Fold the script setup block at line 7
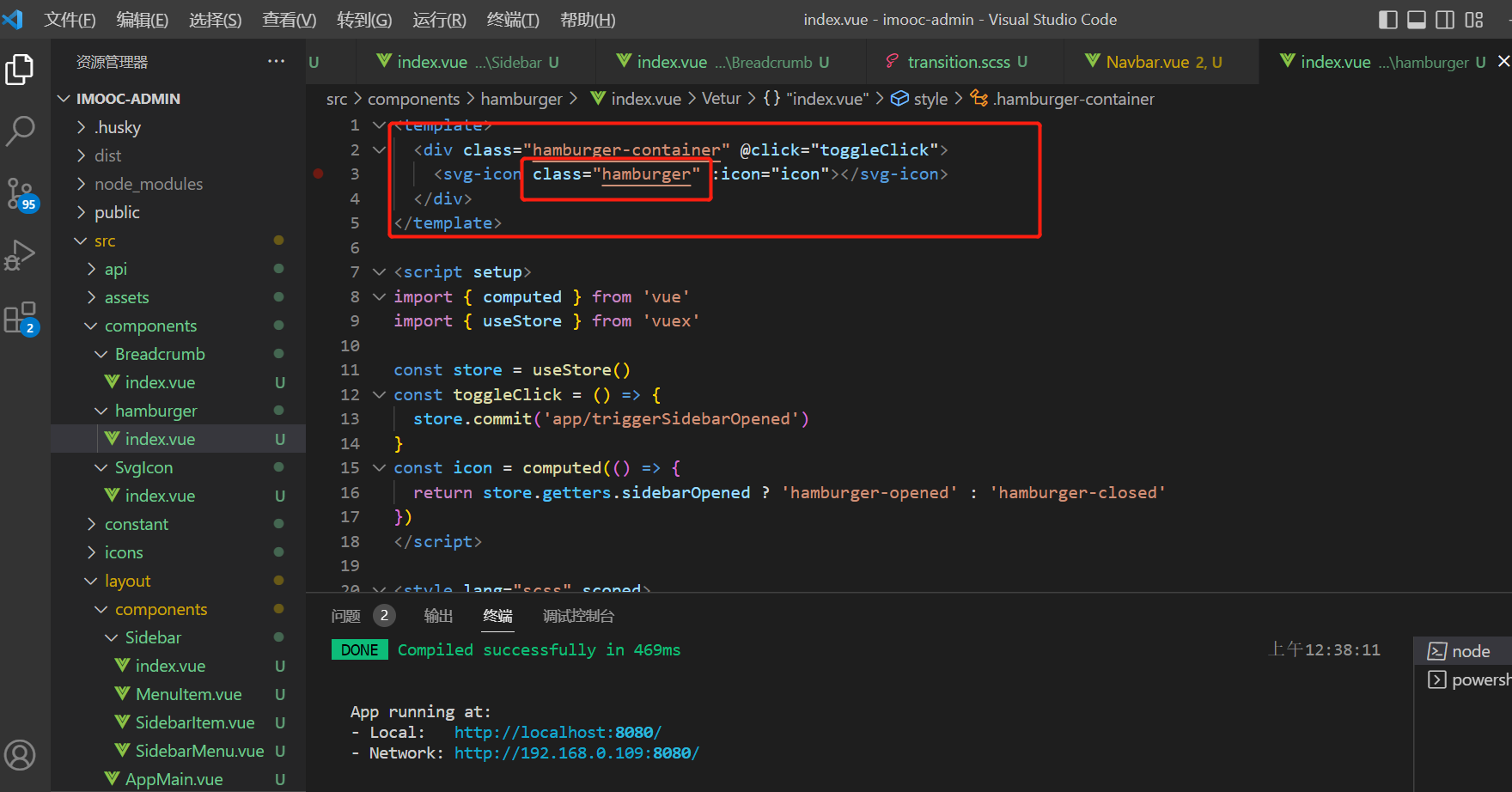Screen dimensions: 1512x792 [x=379, y=271]
